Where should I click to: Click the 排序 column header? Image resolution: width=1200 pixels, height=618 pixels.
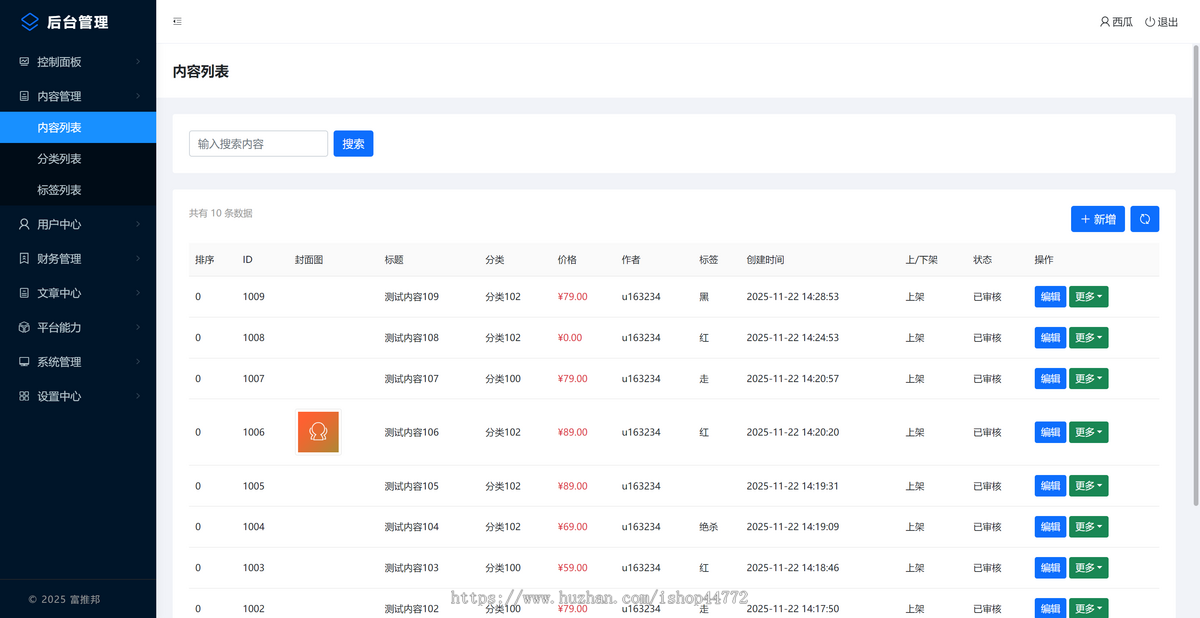tap(205, 260)
